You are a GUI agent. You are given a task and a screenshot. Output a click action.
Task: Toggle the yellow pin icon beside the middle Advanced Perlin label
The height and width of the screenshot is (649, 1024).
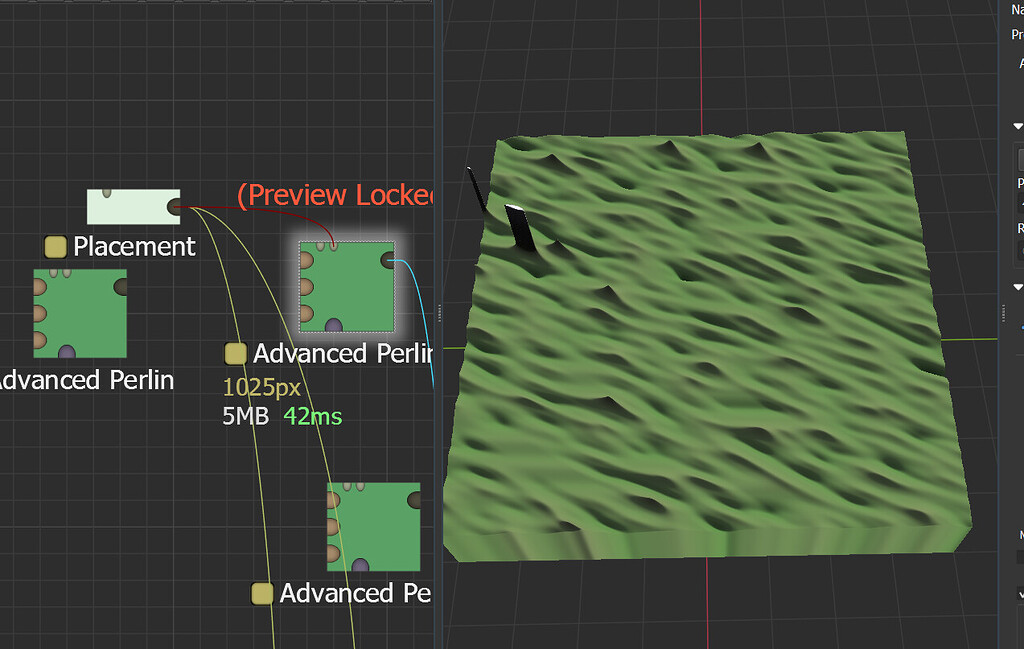[x=236, y=353]
